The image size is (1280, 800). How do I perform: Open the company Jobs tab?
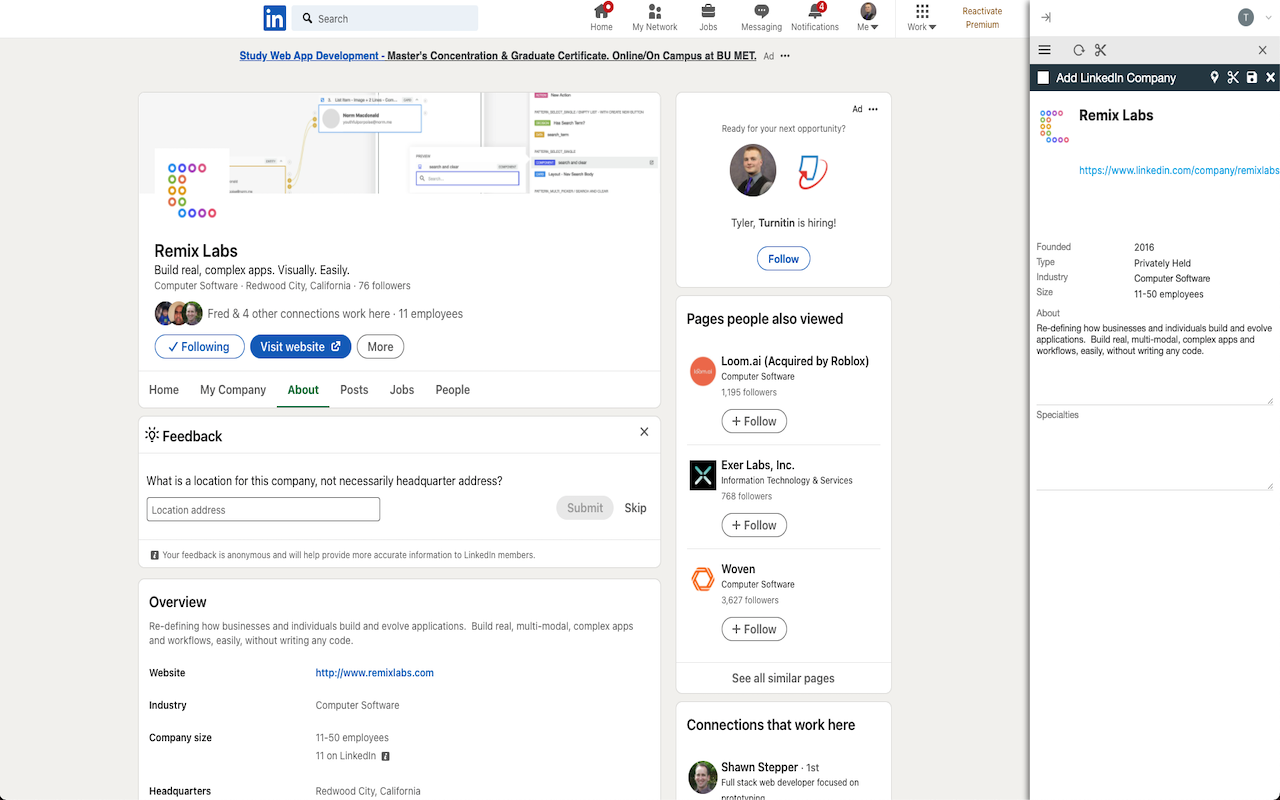point(402,390)
